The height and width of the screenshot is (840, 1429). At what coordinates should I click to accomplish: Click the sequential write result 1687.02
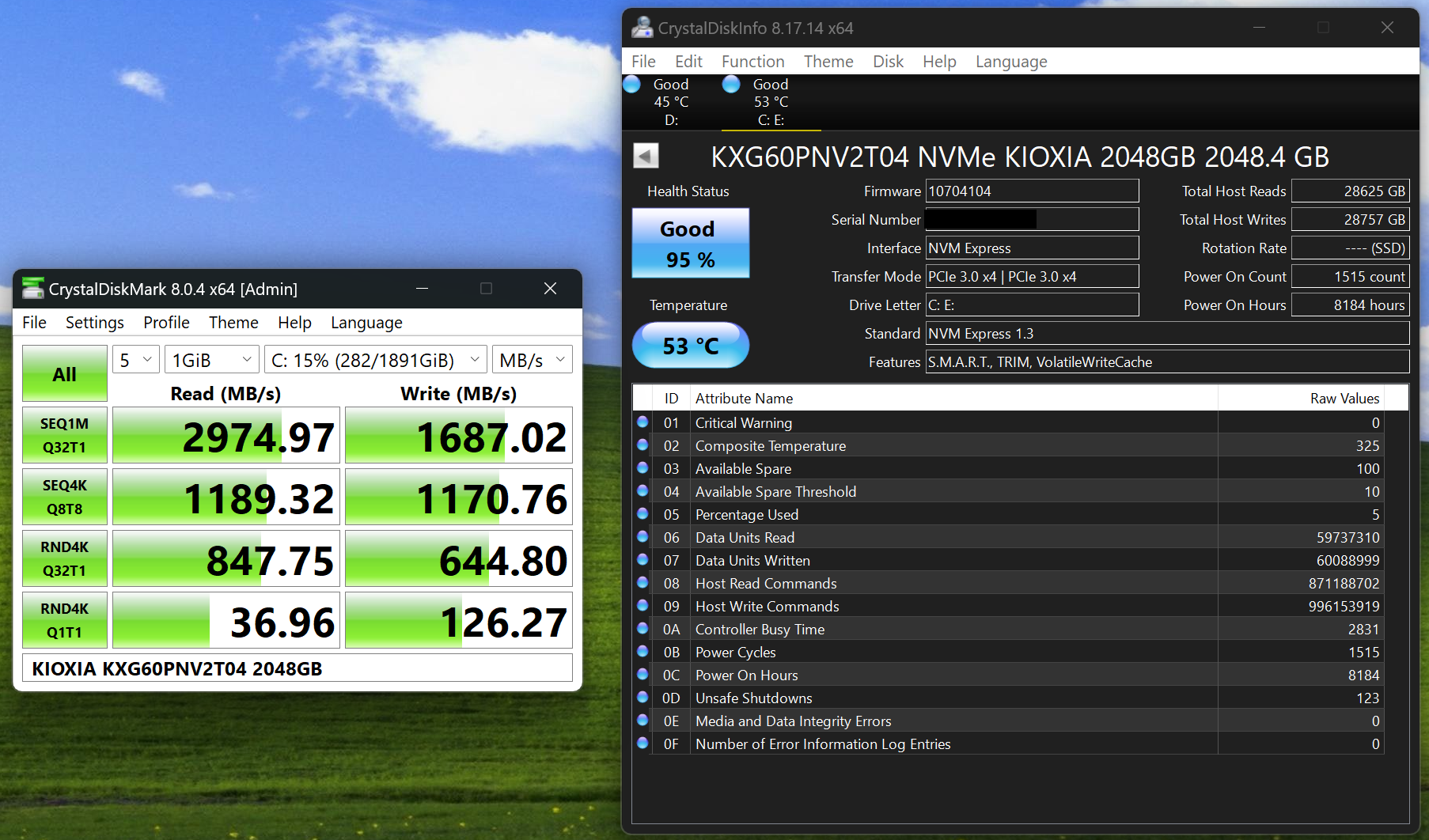click(x=459, y=435)
